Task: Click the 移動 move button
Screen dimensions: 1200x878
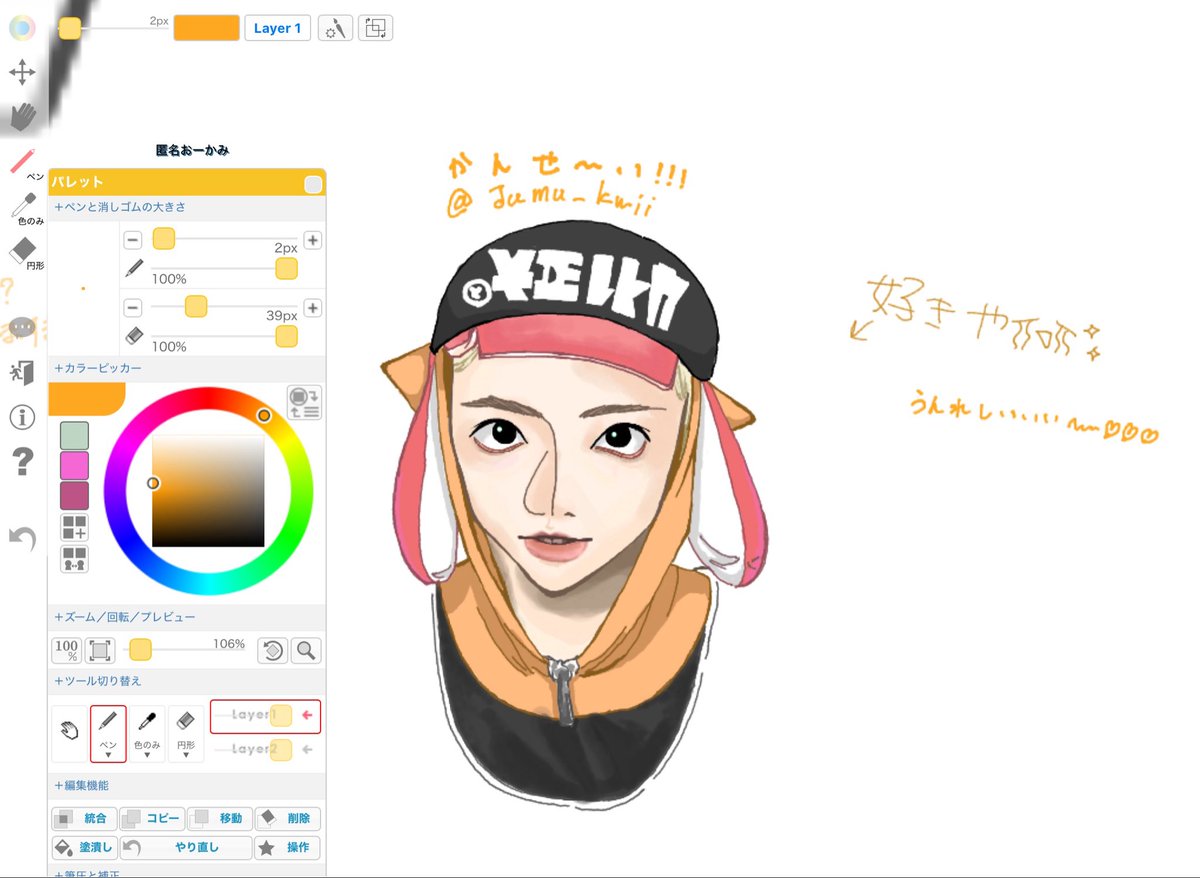Action: (x=220, y=818)
